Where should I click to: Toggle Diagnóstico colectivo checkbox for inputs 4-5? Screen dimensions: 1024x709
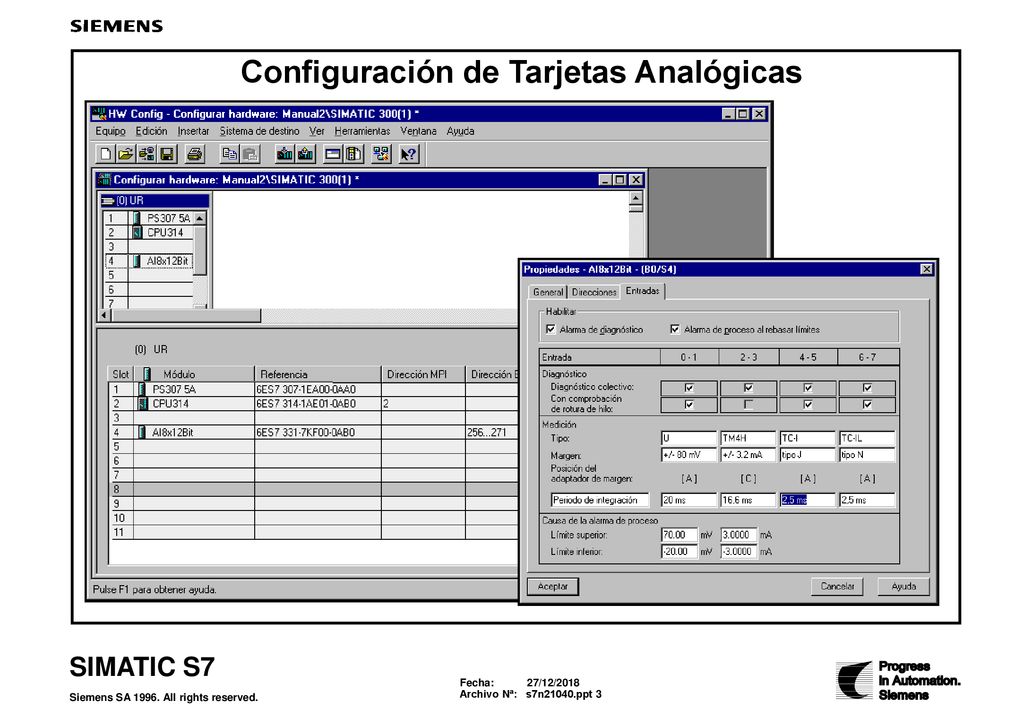coord(808,388)
